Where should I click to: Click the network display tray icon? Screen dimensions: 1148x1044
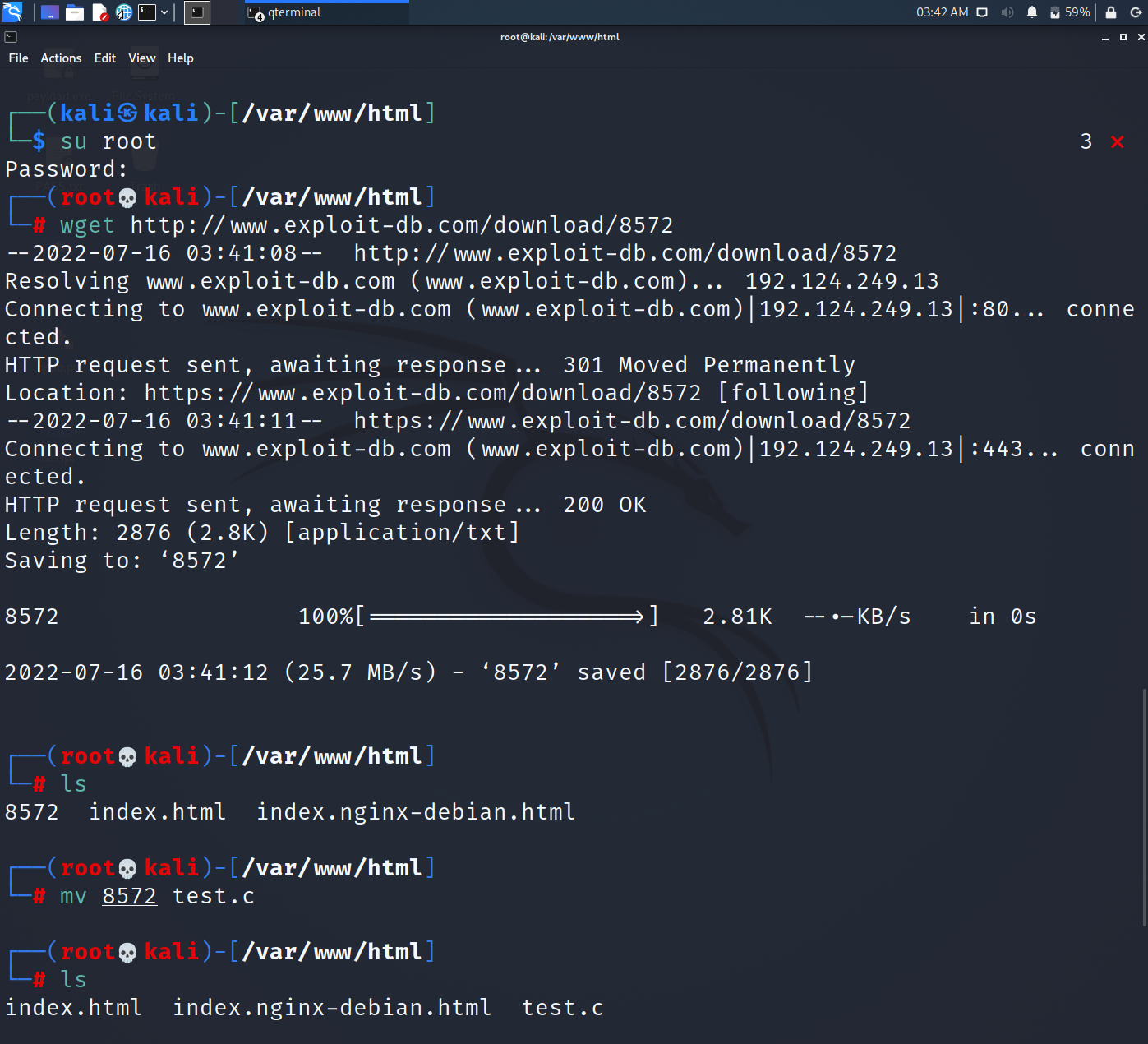pyautogui.click(x=982, y=12)
